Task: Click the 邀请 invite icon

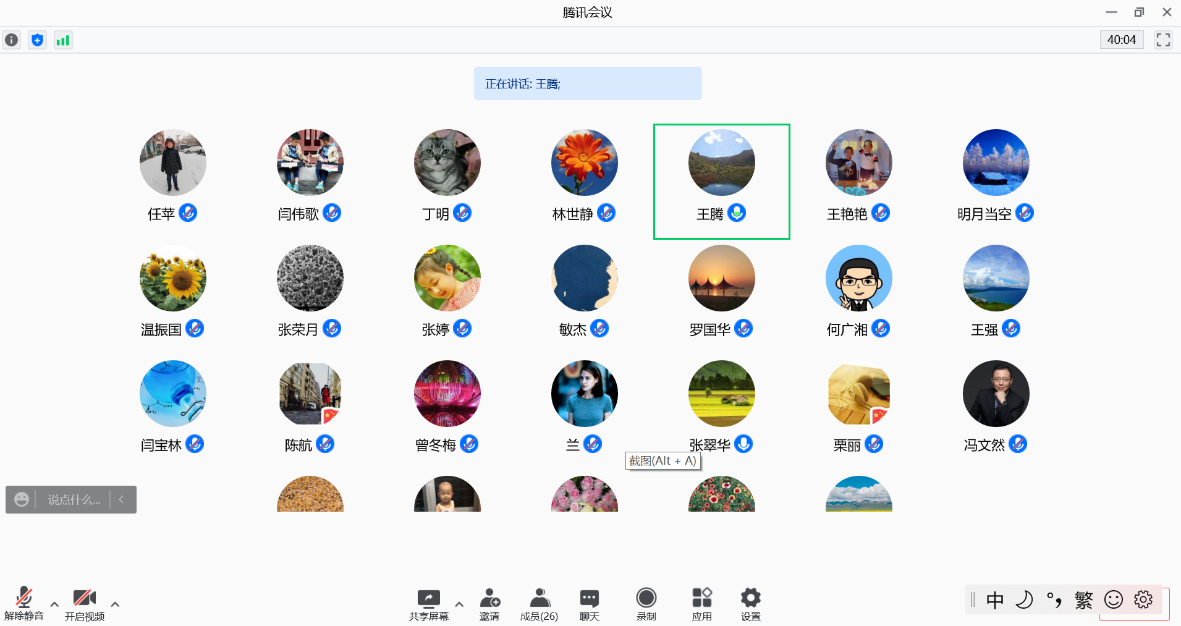Action: pyautogui.click(x=489, y=603)
